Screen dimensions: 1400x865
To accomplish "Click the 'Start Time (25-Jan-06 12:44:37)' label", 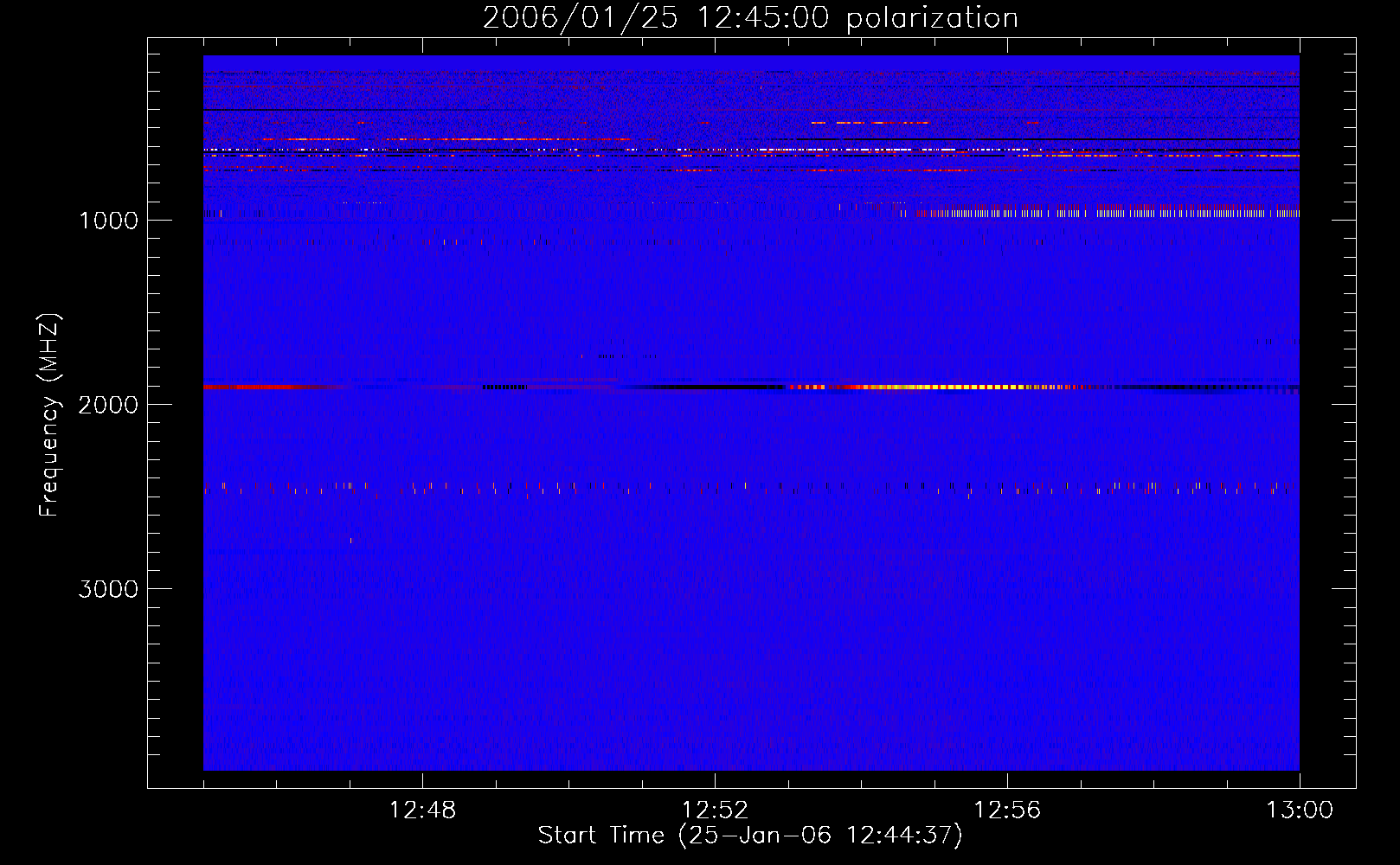I will pos(750,836).
